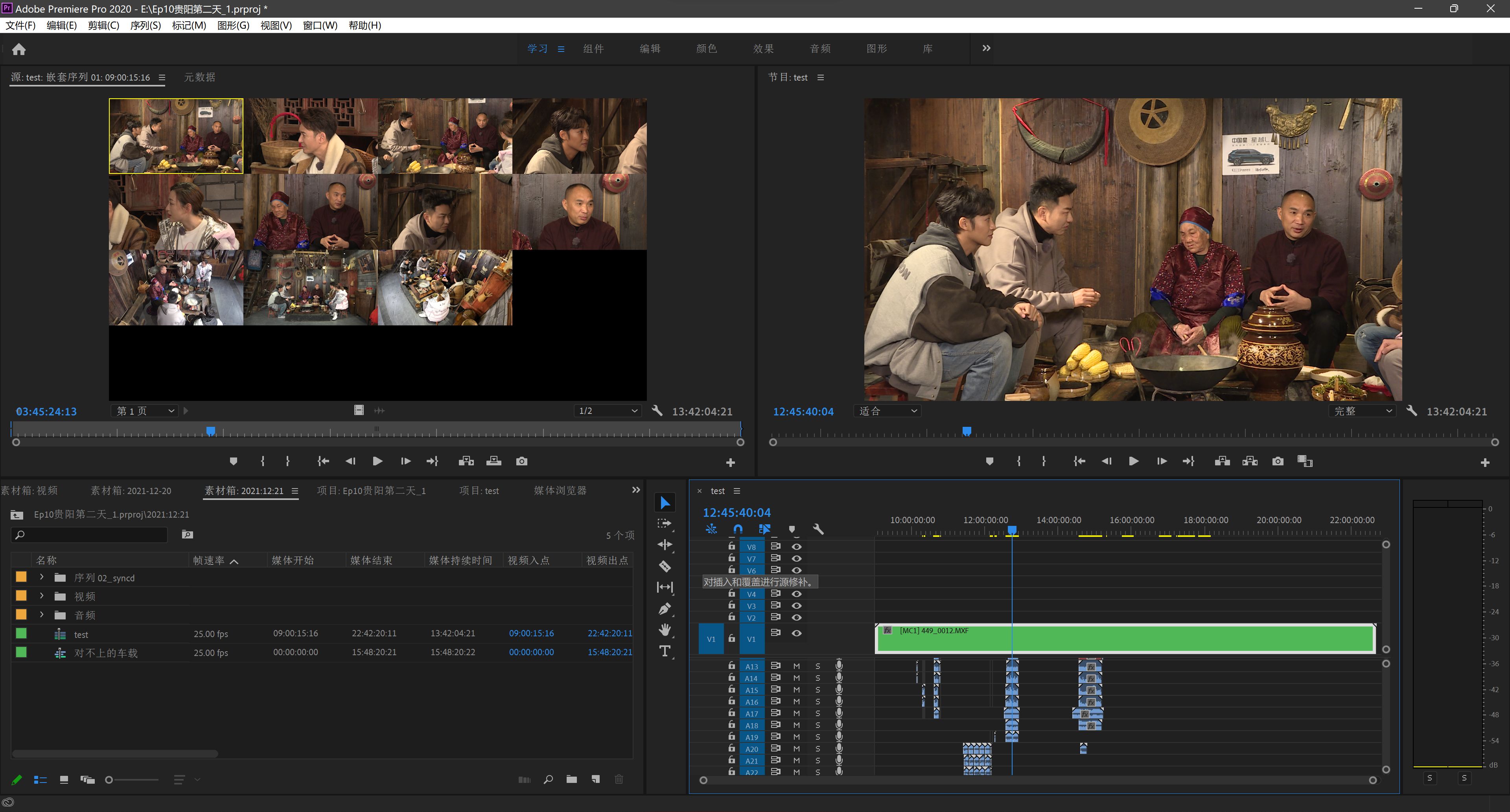Open multicam page dropdown 第 1 页
Viewport: 1510px width, 812px height.
145,411
